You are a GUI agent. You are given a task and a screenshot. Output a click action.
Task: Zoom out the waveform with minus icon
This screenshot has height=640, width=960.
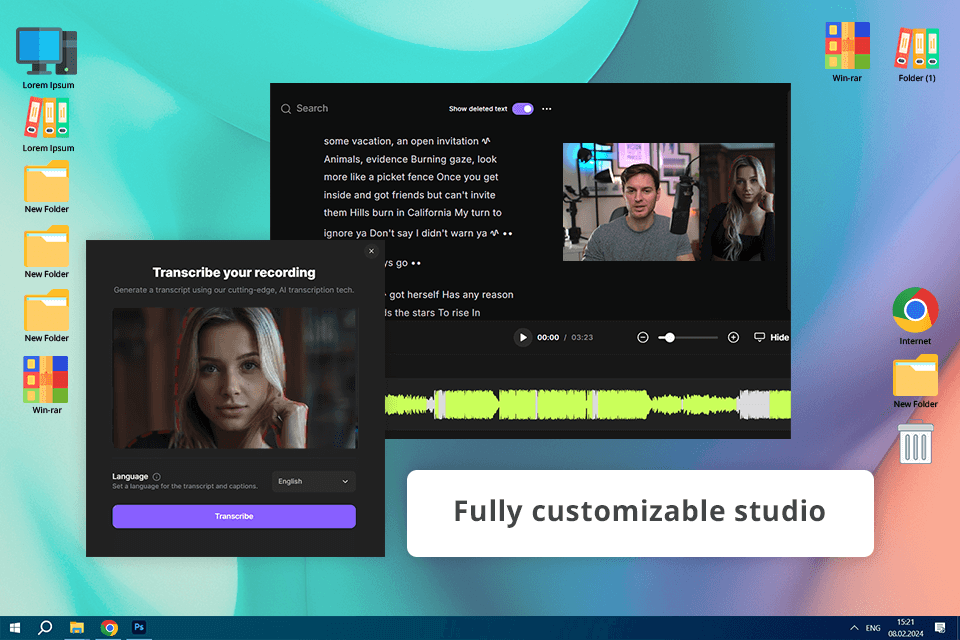643,337
